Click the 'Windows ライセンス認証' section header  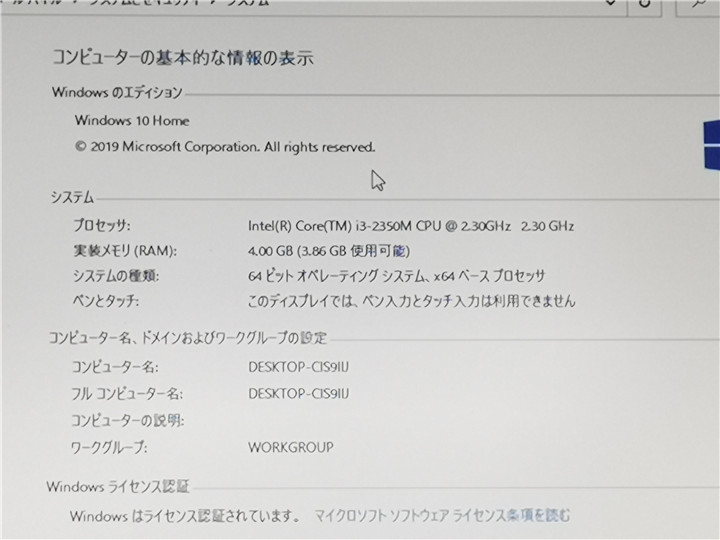point(118,486)
